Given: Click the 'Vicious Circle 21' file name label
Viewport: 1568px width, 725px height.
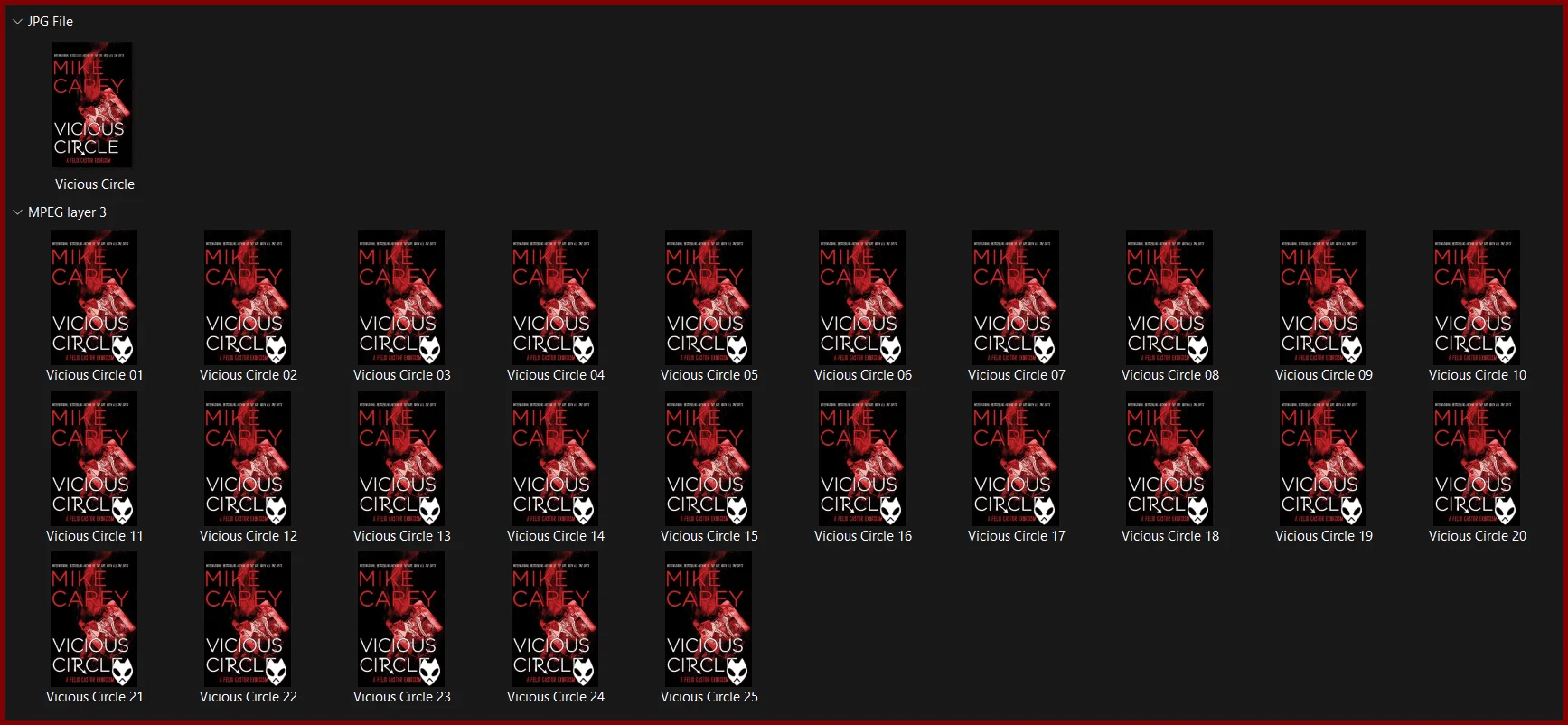Looking at the screenshot, I should click(95, 697).
